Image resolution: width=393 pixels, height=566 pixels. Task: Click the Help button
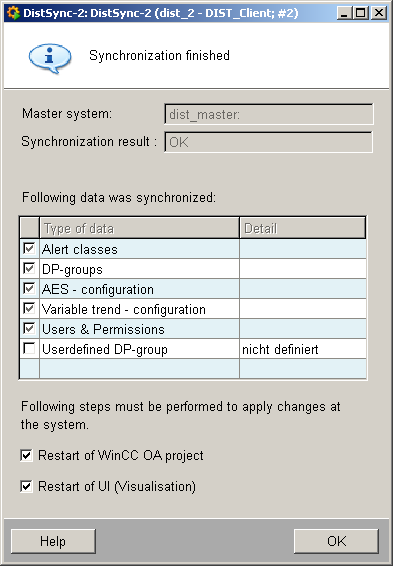53,541
